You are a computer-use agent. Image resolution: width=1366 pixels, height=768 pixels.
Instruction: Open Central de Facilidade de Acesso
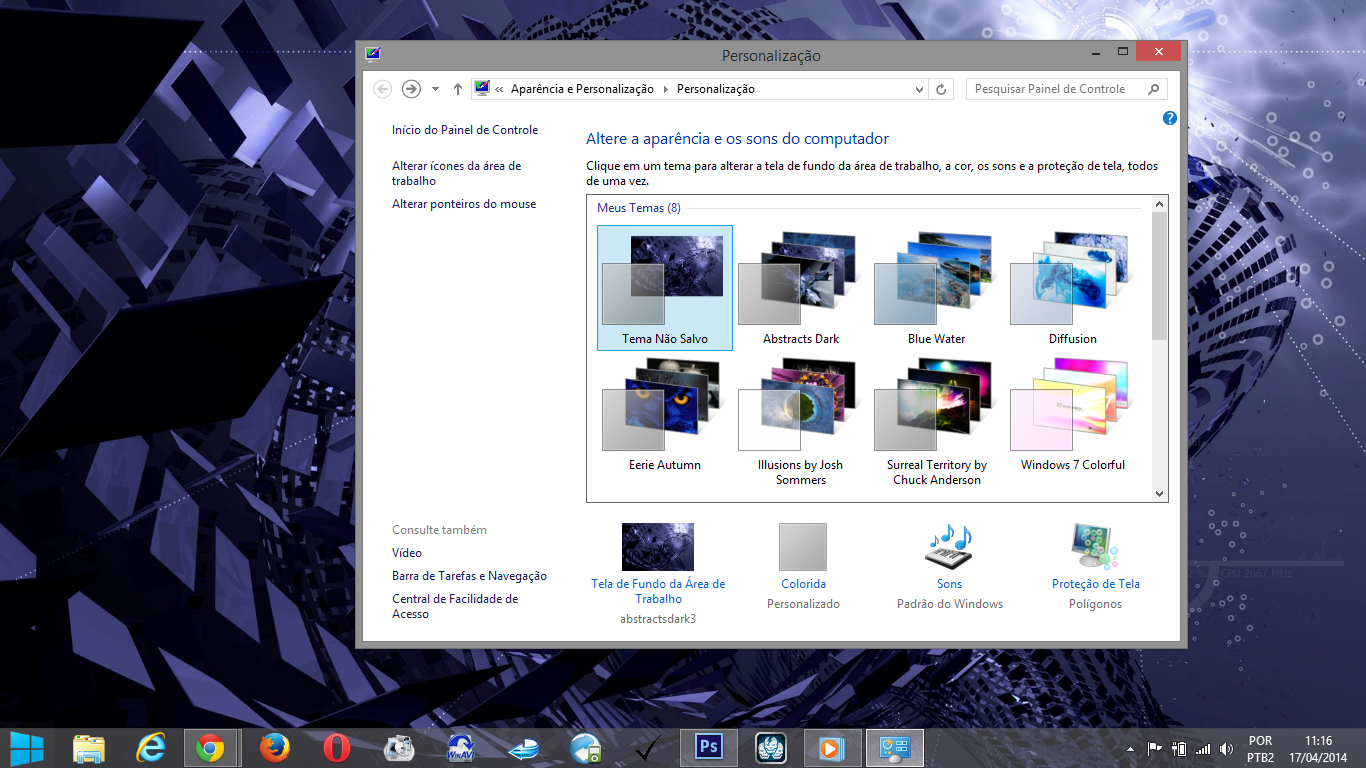pyautogui.click(x=455, y=606)
